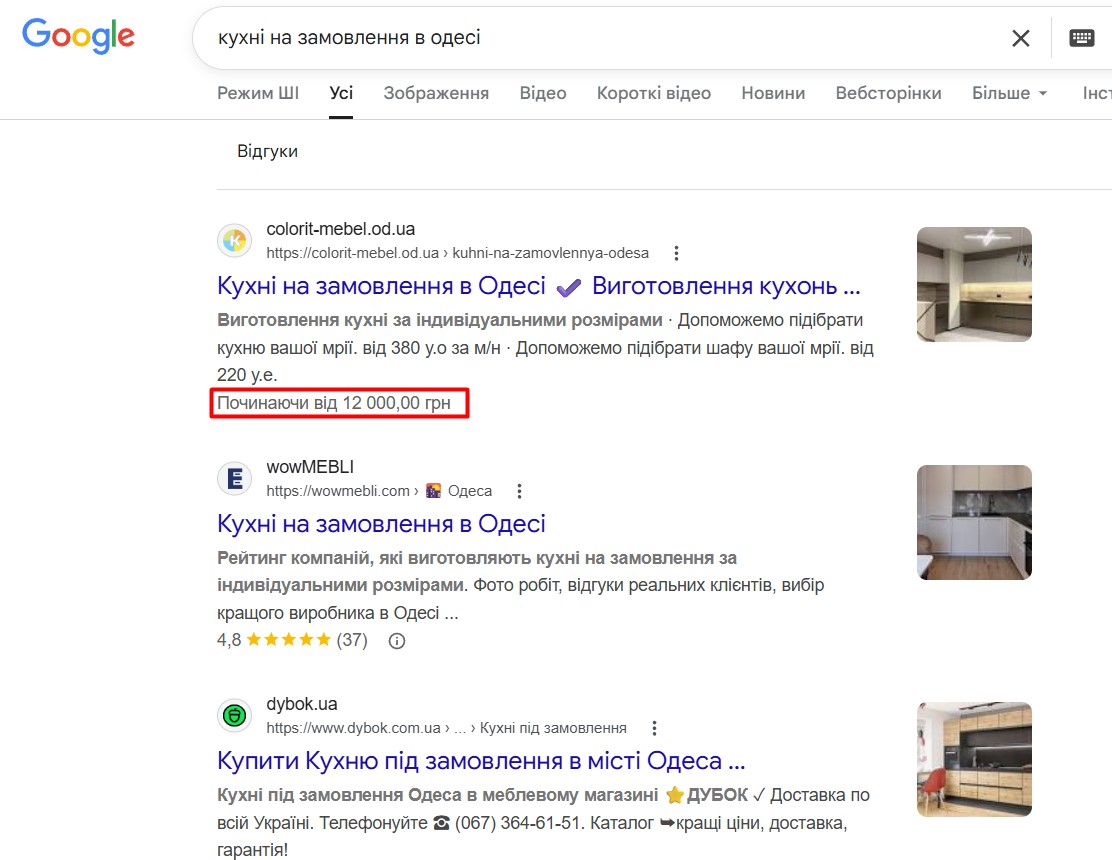The width and height of the screenshot is (1112, 860).
Task: Open the wowMEBLI white kitchen thumbnail
Action: pos(974,523)
